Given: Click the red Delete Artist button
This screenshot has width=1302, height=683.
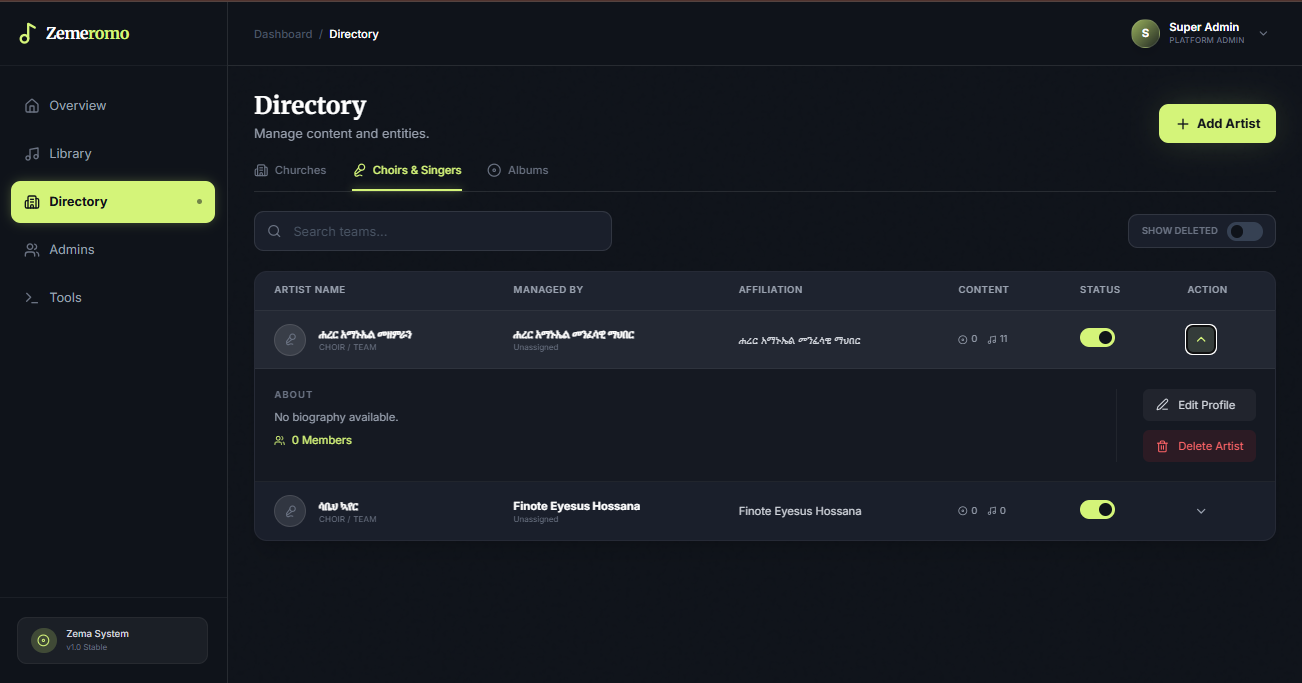Looking at the screenshot, I should [x=1199, y=446].
